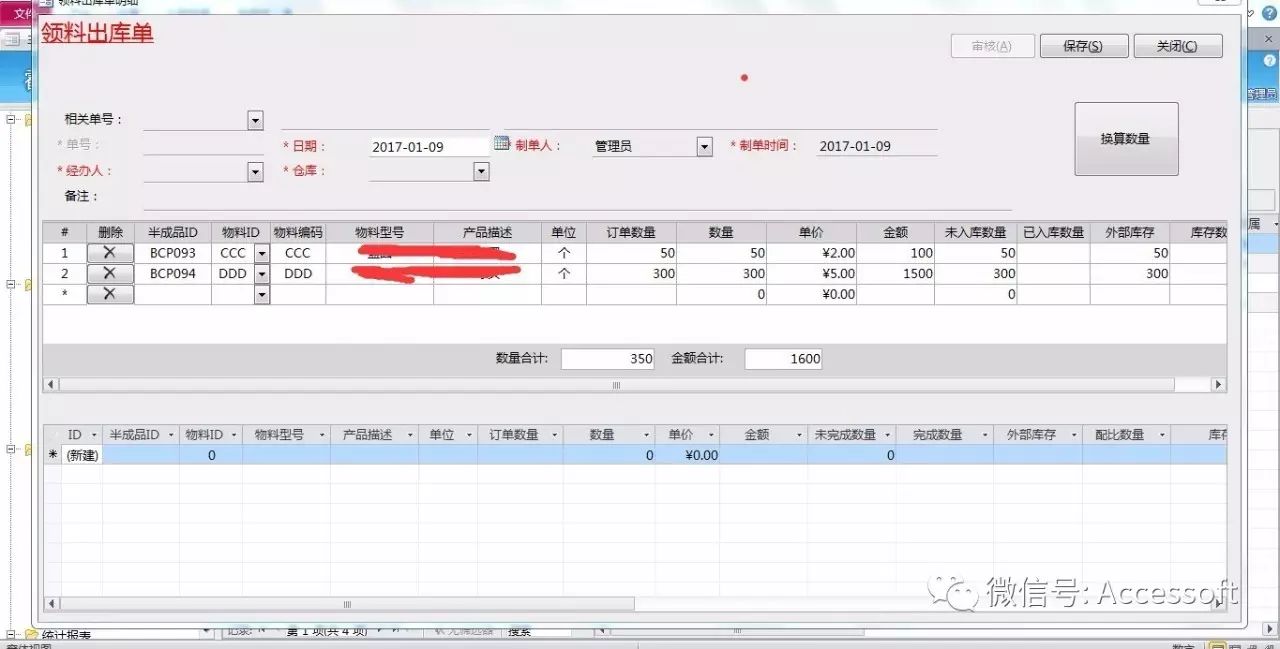The width and height of the screenshot is (1280, 649).
Task: Expand the 制单人 dropdown showing 管理员
Action: (704, 147)
